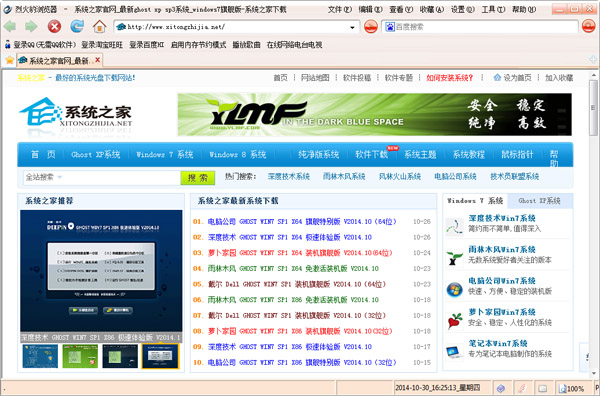The image size is (600, 396).
Task: Click the 网站地图 link
Action: pyautogui.click(x=315, y=78)
